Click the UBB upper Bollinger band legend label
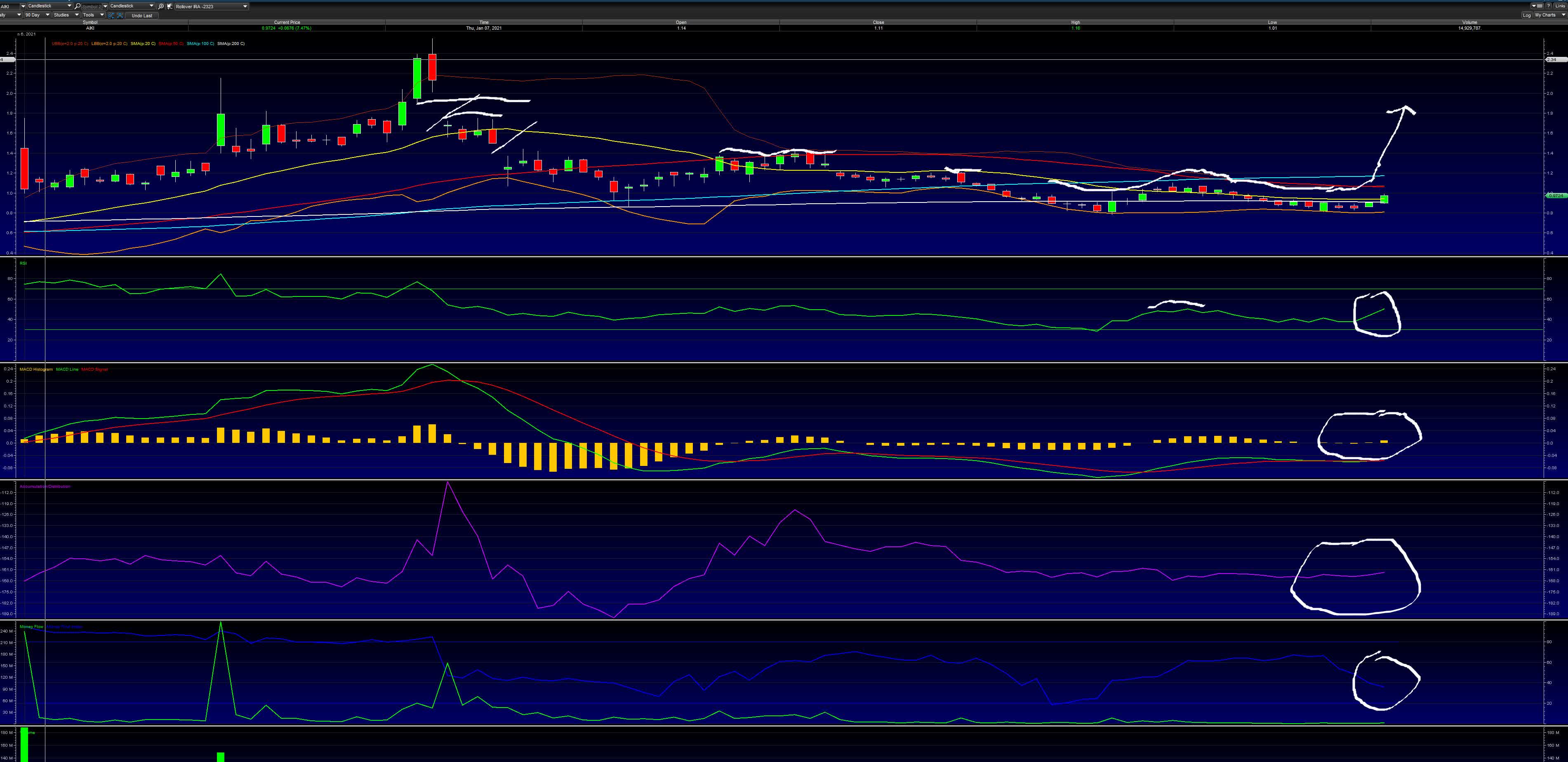This screenshot has width=1568, height=762. (70, 44)
